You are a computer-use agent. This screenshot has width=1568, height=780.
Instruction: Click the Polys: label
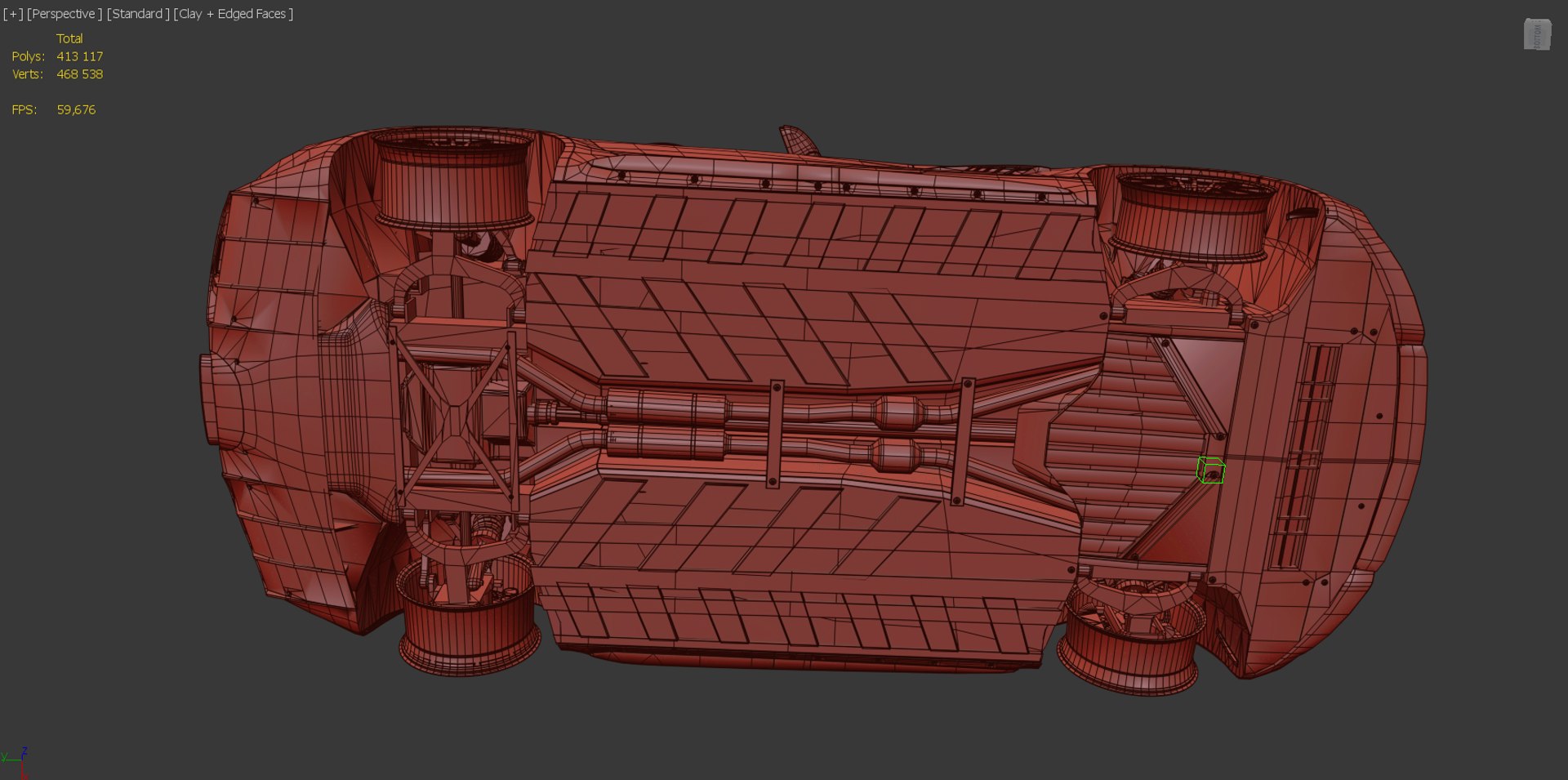click(28, 56)
